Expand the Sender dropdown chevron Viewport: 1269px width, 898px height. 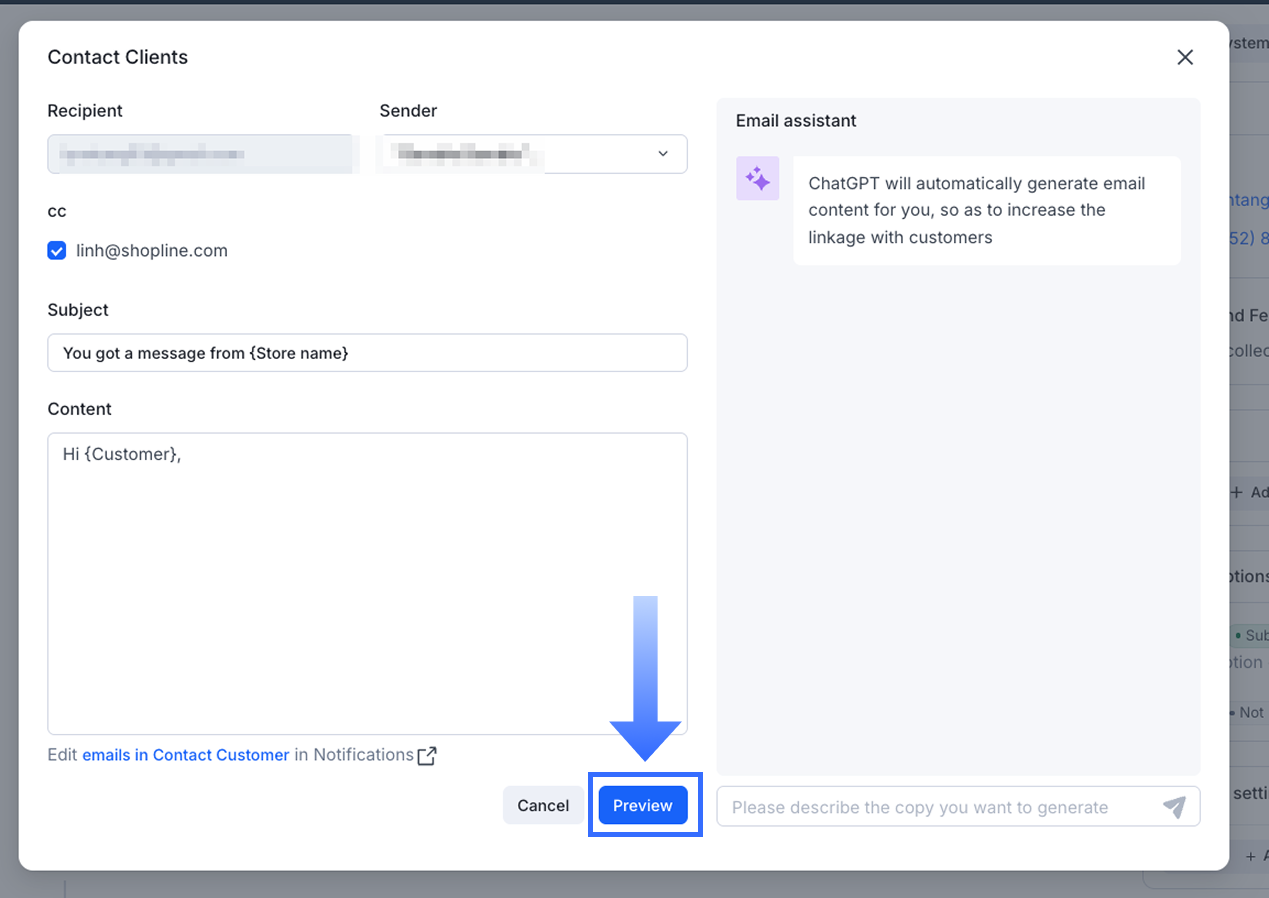click(662, 154)
